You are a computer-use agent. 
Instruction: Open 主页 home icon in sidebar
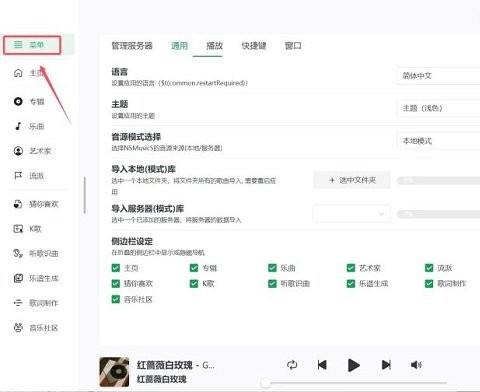[18, 73]
